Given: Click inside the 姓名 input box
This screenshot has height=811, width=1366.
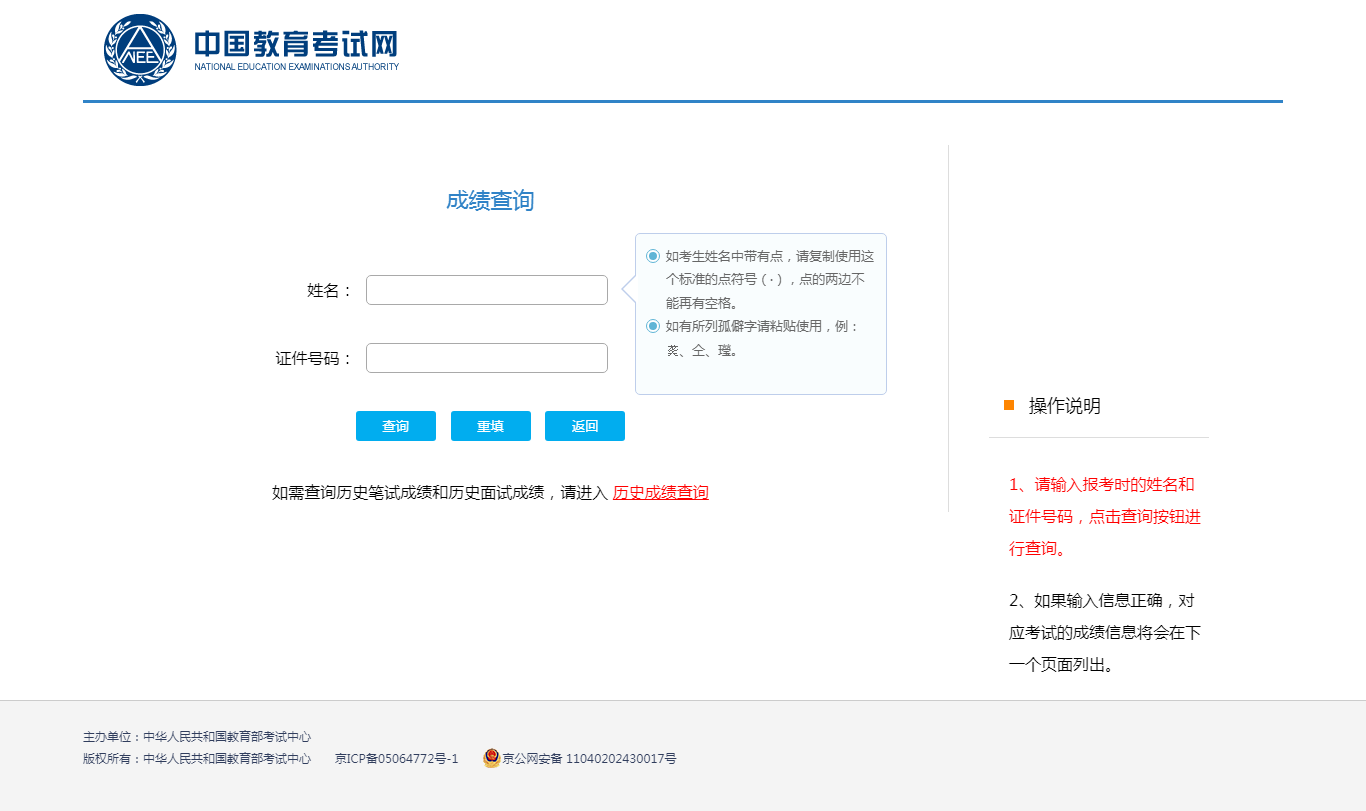Looking at the screenshot, I should click(486, 289).
